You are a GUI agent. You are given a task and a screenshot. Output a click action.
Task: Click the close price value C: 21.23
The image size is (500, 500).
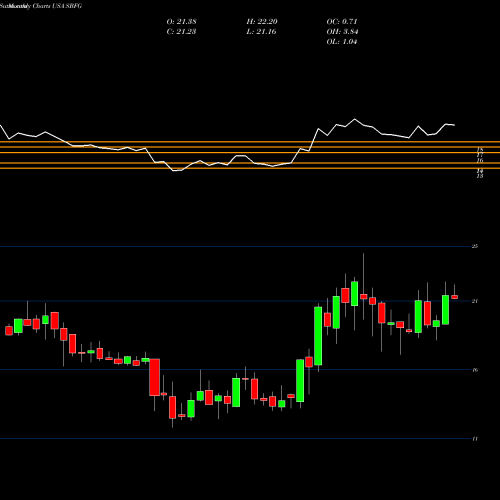(x=181, y=32)
